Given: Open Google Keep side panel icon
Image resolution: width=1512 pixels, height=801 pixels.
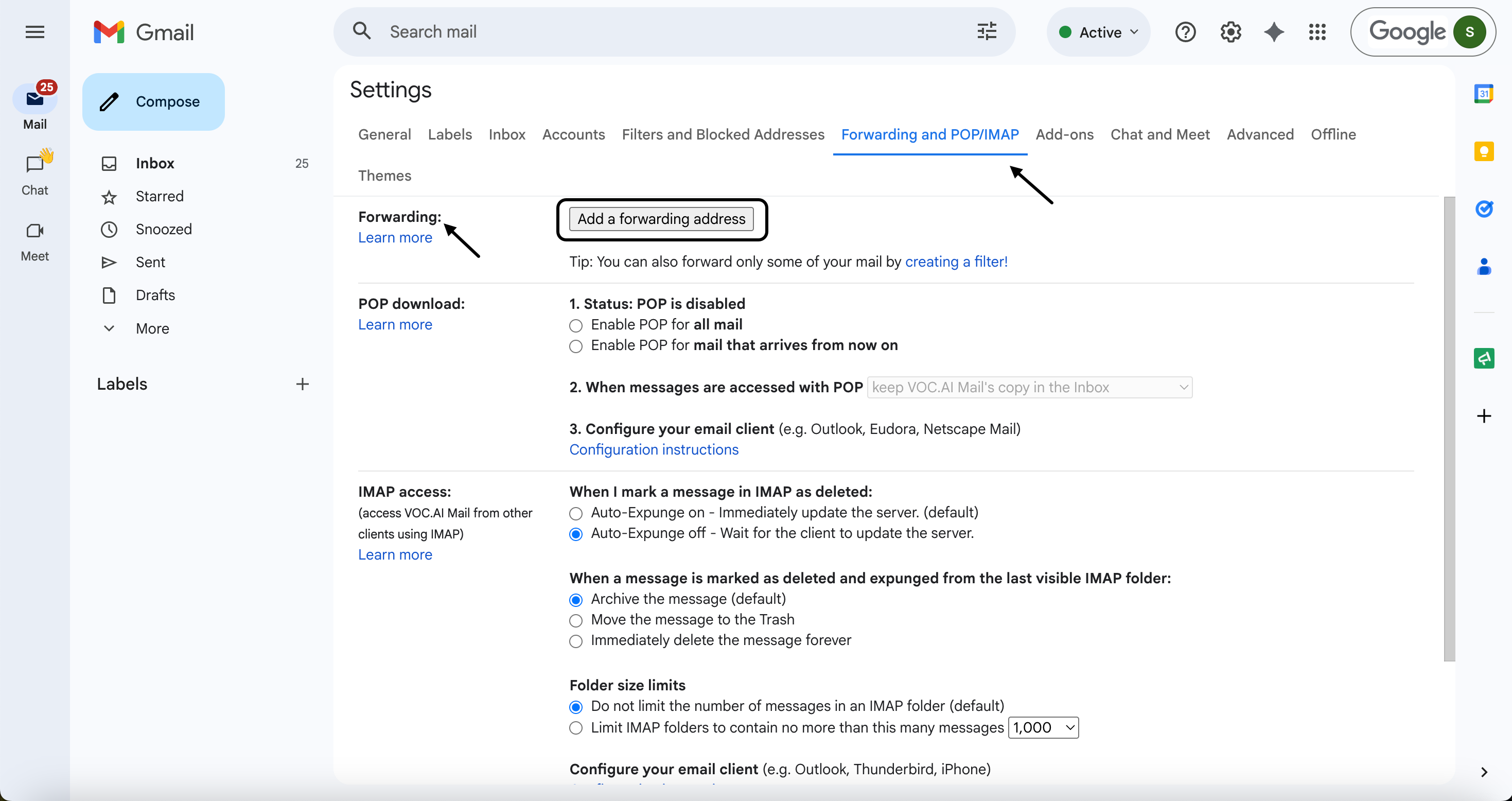Looking at the screenshot, I should 1483,151.
